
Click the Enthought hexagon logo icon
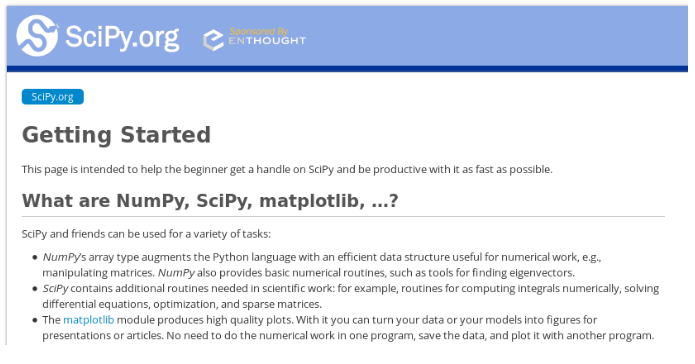(213, 40)
